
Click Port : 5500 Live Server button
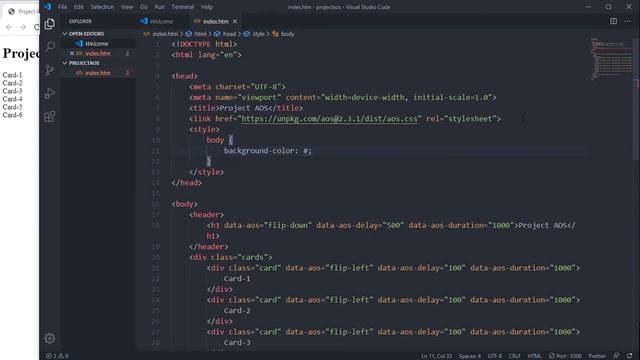pyautogui.click(x=565, y=356)
